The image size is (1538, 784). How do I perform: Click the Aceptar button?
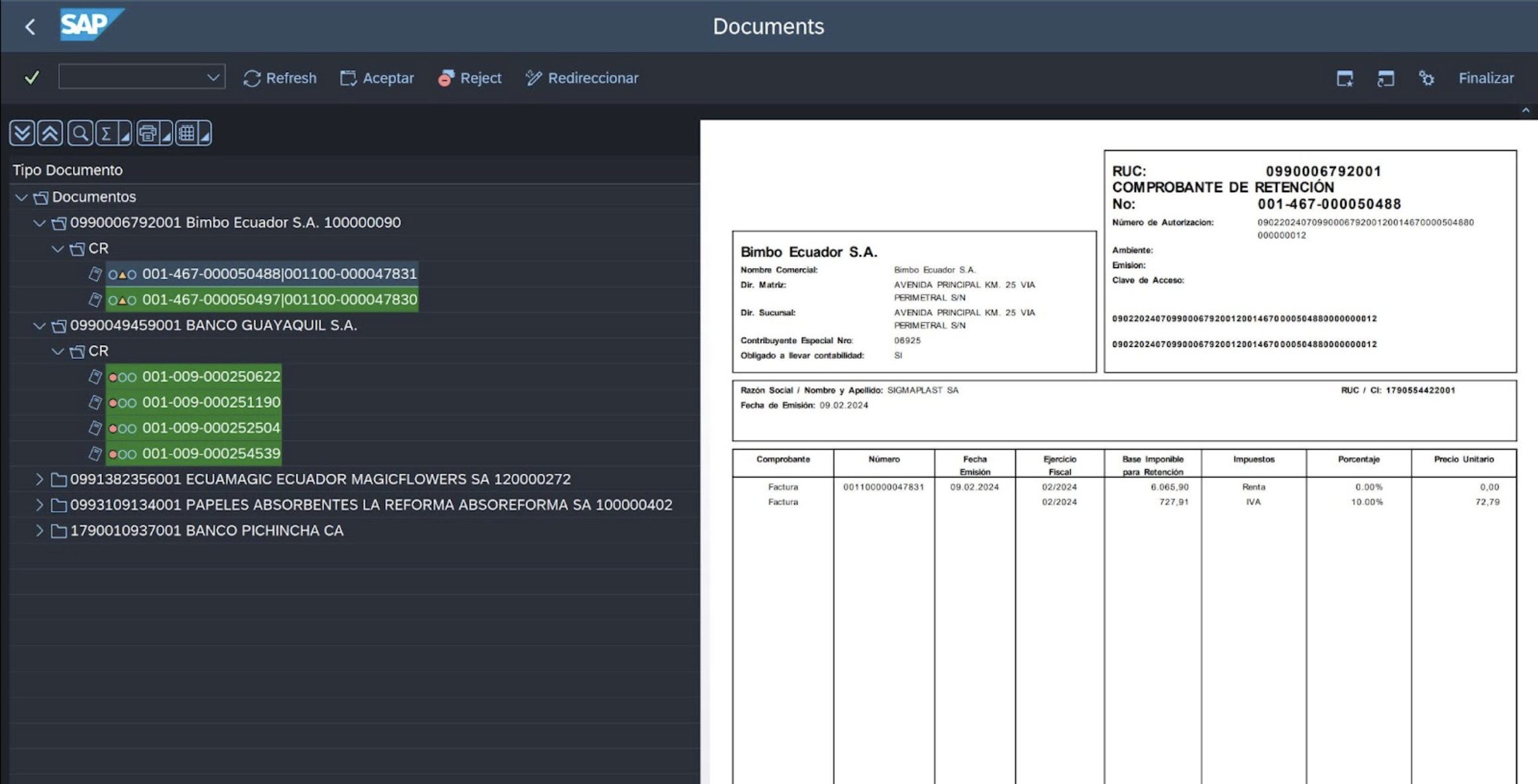pos(377,78)
